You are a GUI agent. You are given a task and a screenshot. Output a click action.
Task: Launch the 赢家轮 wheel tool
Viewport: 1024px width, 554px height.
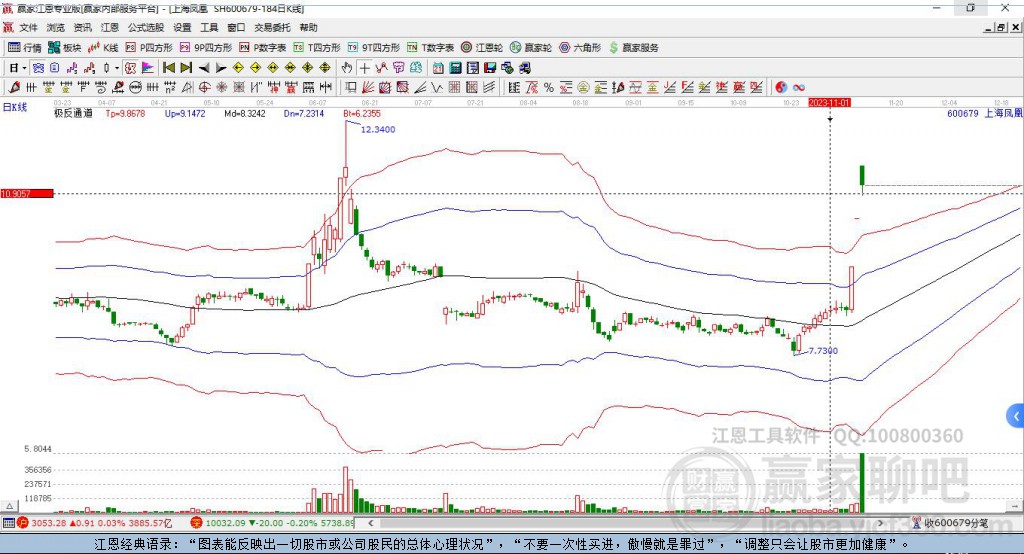(531, 48)
